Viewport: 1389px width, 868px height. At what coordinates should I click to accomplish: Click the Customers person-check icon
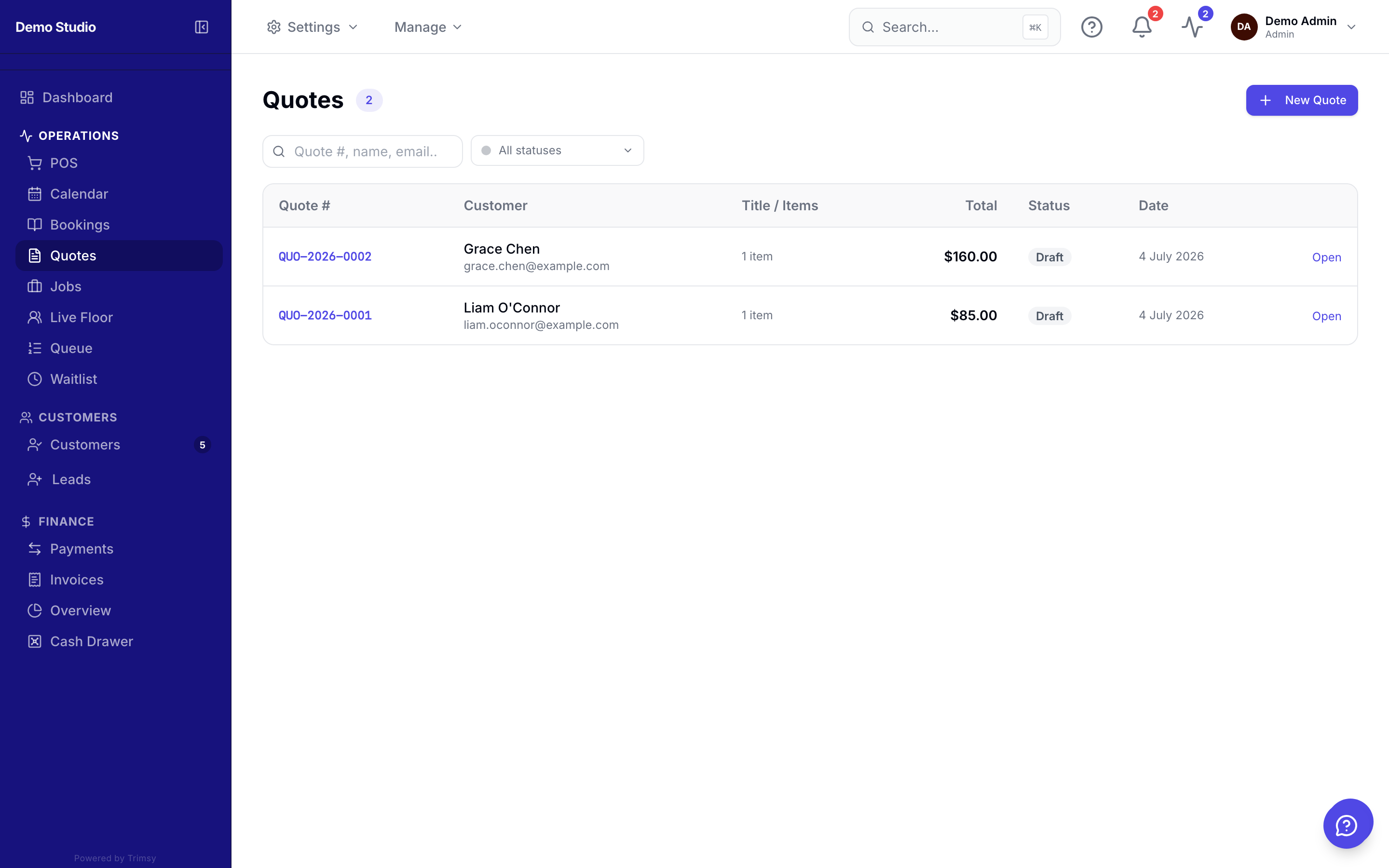coord(34,445)
